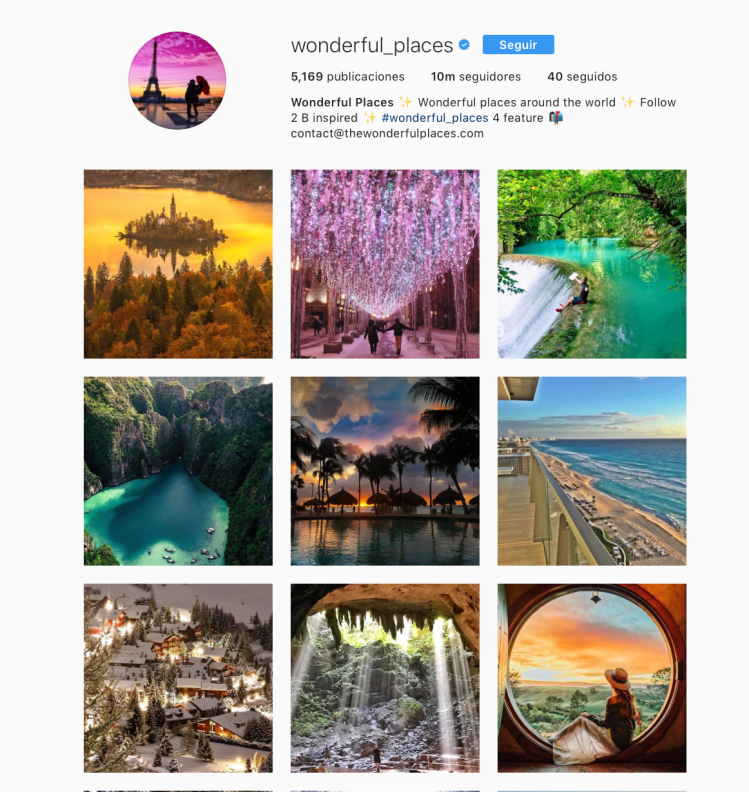
Task: Click the 5,169 publicaciones count
Action: (347, 76)
